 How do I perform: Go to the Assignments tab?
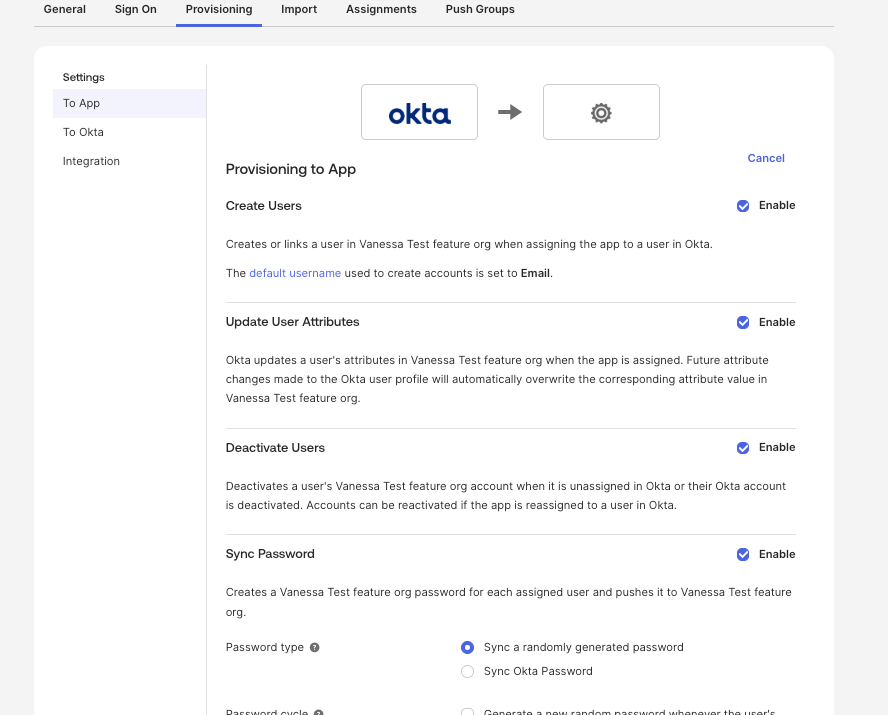(381, 10)
